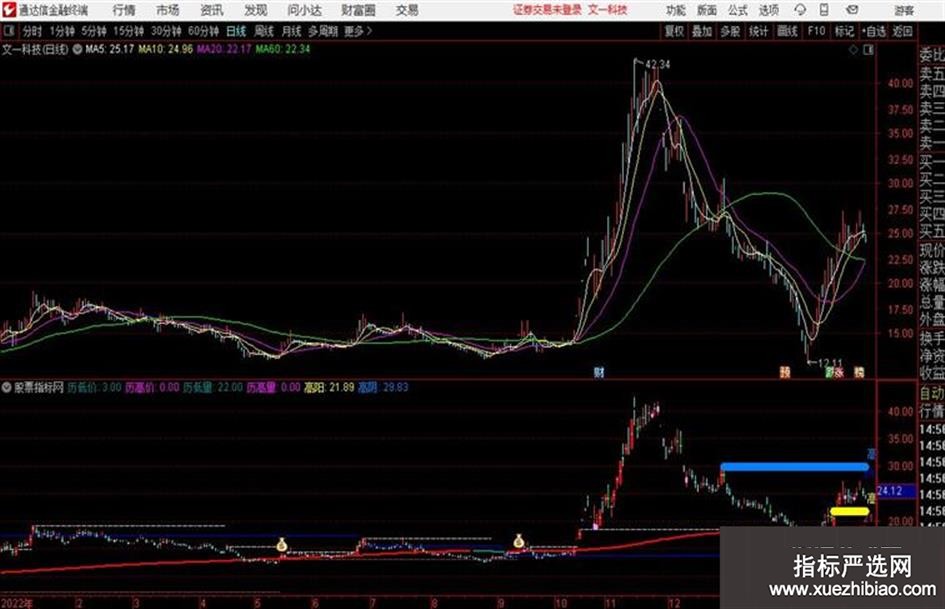The image size is (945, 609).
Task: Expand the 更多 more periods dropdown
Action: (358, 31)
